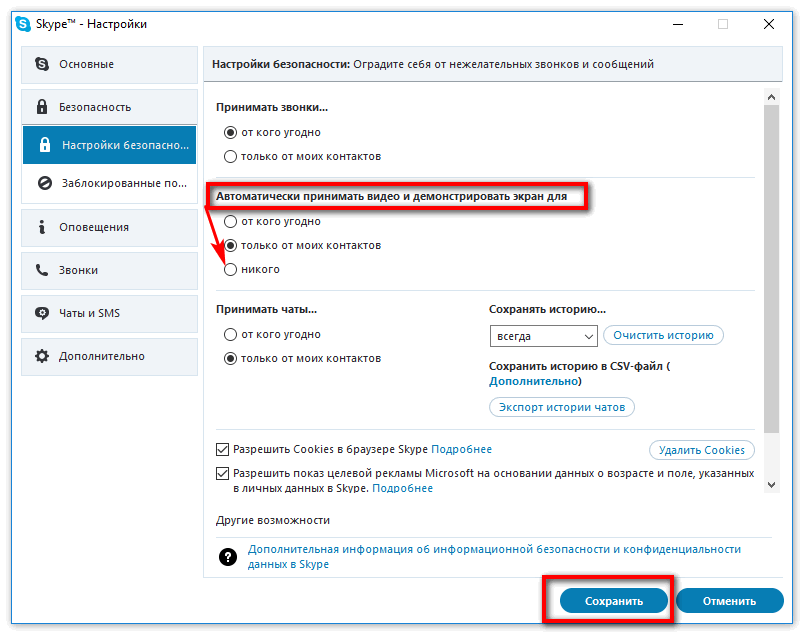Screen dimensions: 804x635
Task: Click the phone handset icon beside Звонки
Action: tap(42, 270)
